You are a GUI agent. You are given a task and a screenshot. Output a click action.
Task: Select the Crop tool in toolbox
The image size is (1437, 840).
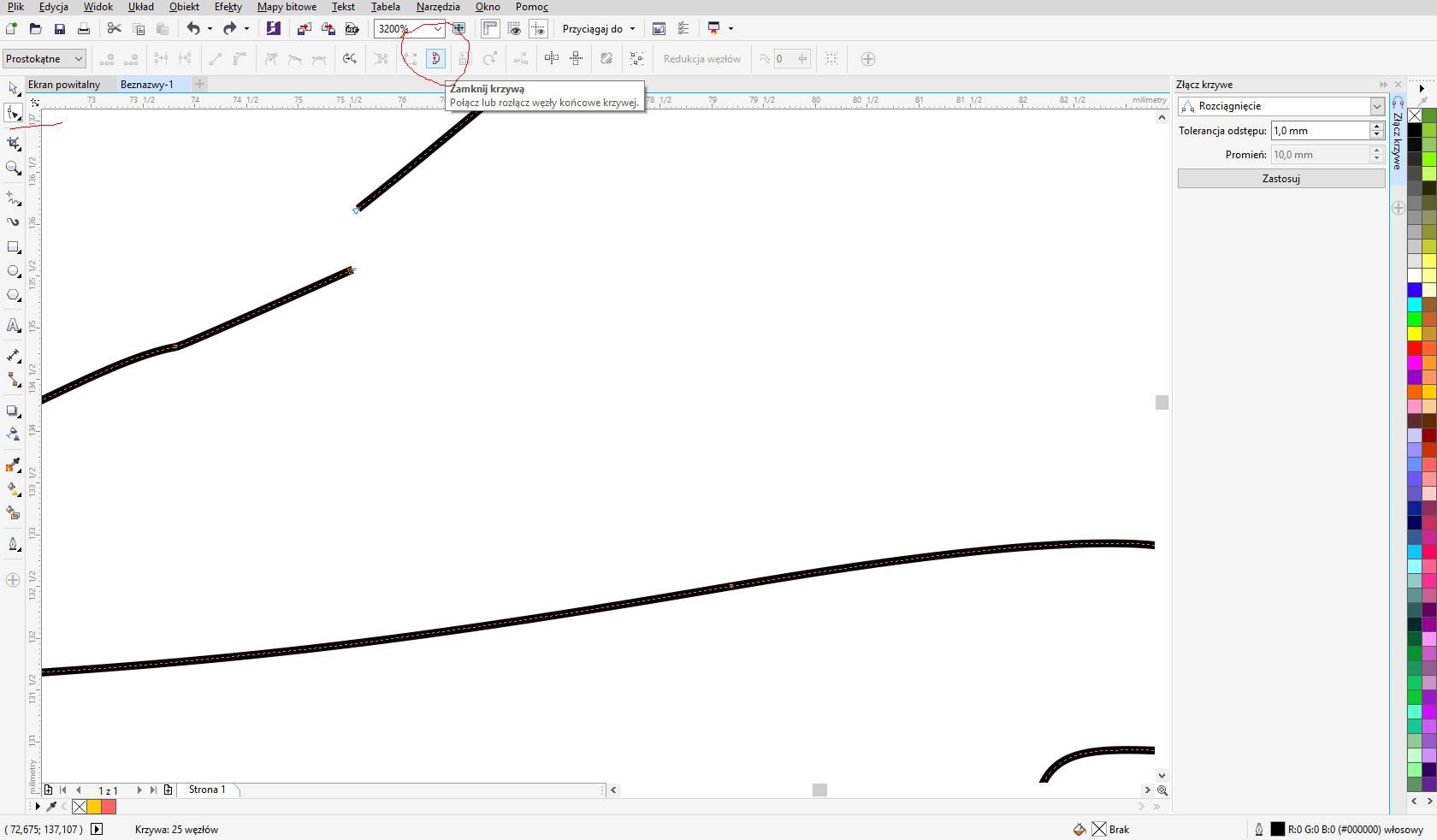13,143
